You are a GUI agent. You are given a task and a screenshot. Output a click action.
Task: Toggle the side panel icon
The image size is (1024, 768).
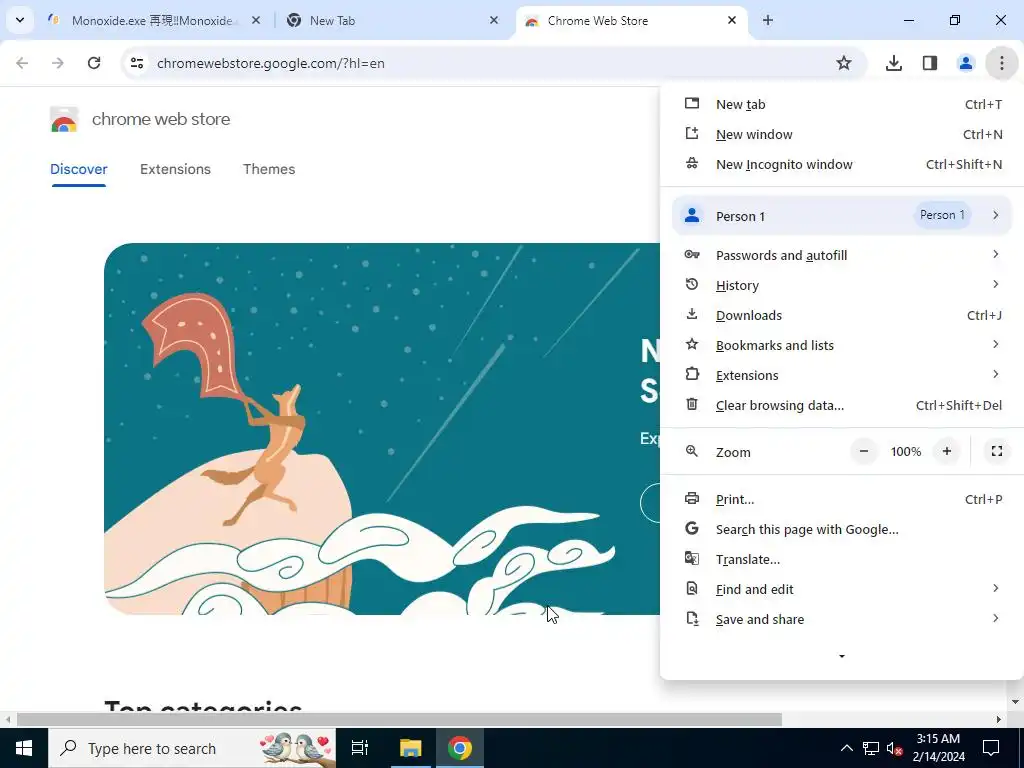[930, 63]
